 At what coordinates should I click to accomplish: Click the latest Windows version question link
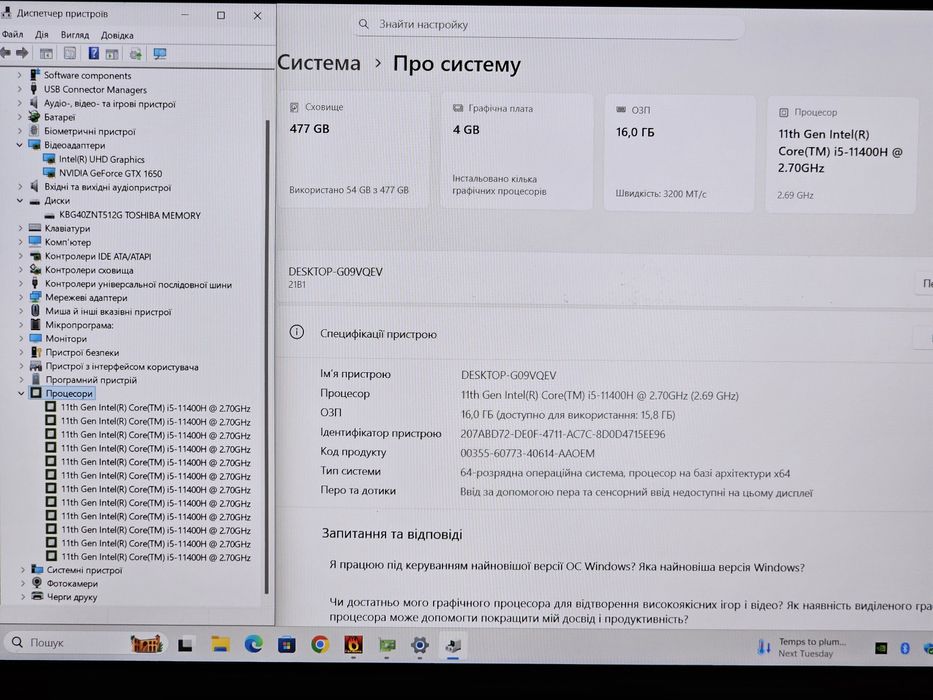pos(566,566)
